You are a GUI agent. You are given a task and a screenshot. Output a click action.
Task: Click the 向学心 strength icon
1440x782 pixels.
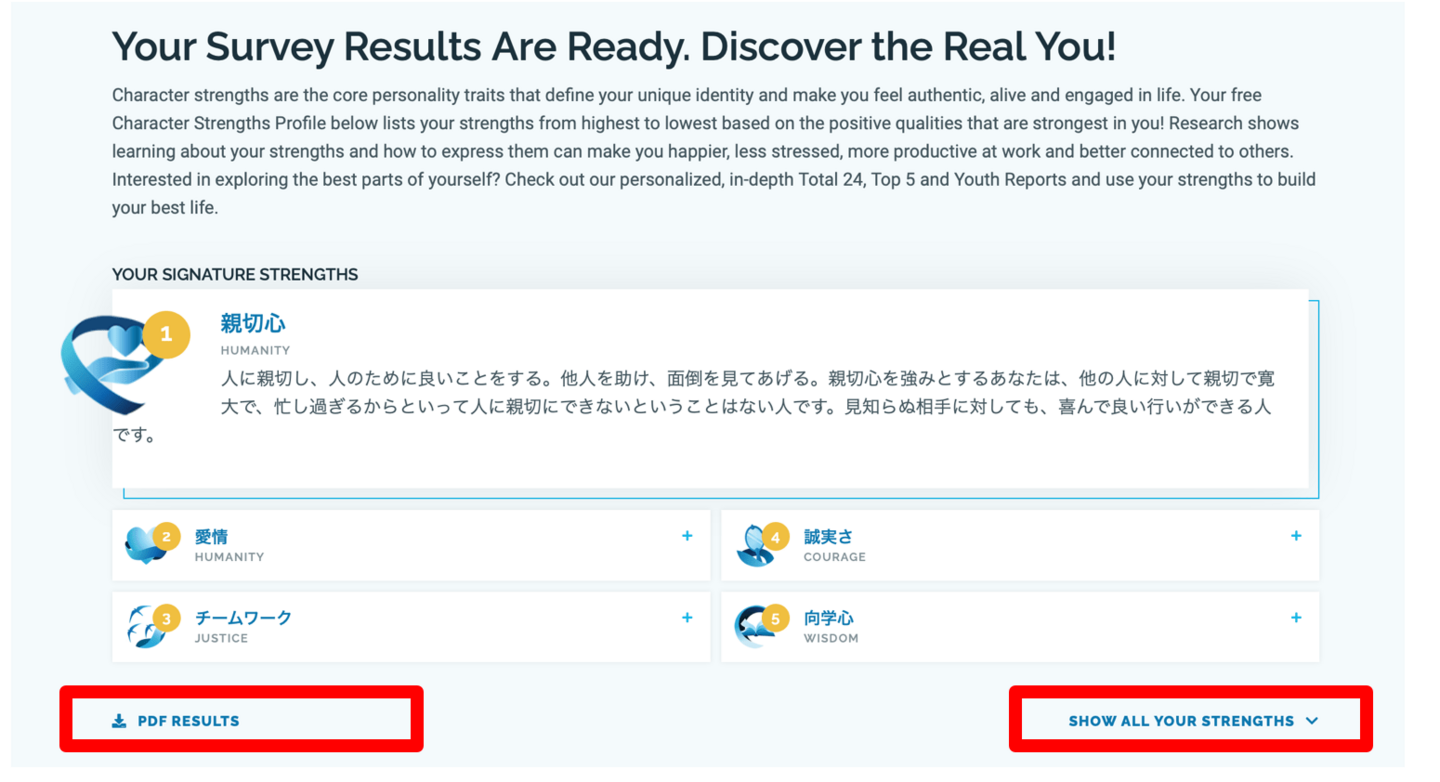751,628
